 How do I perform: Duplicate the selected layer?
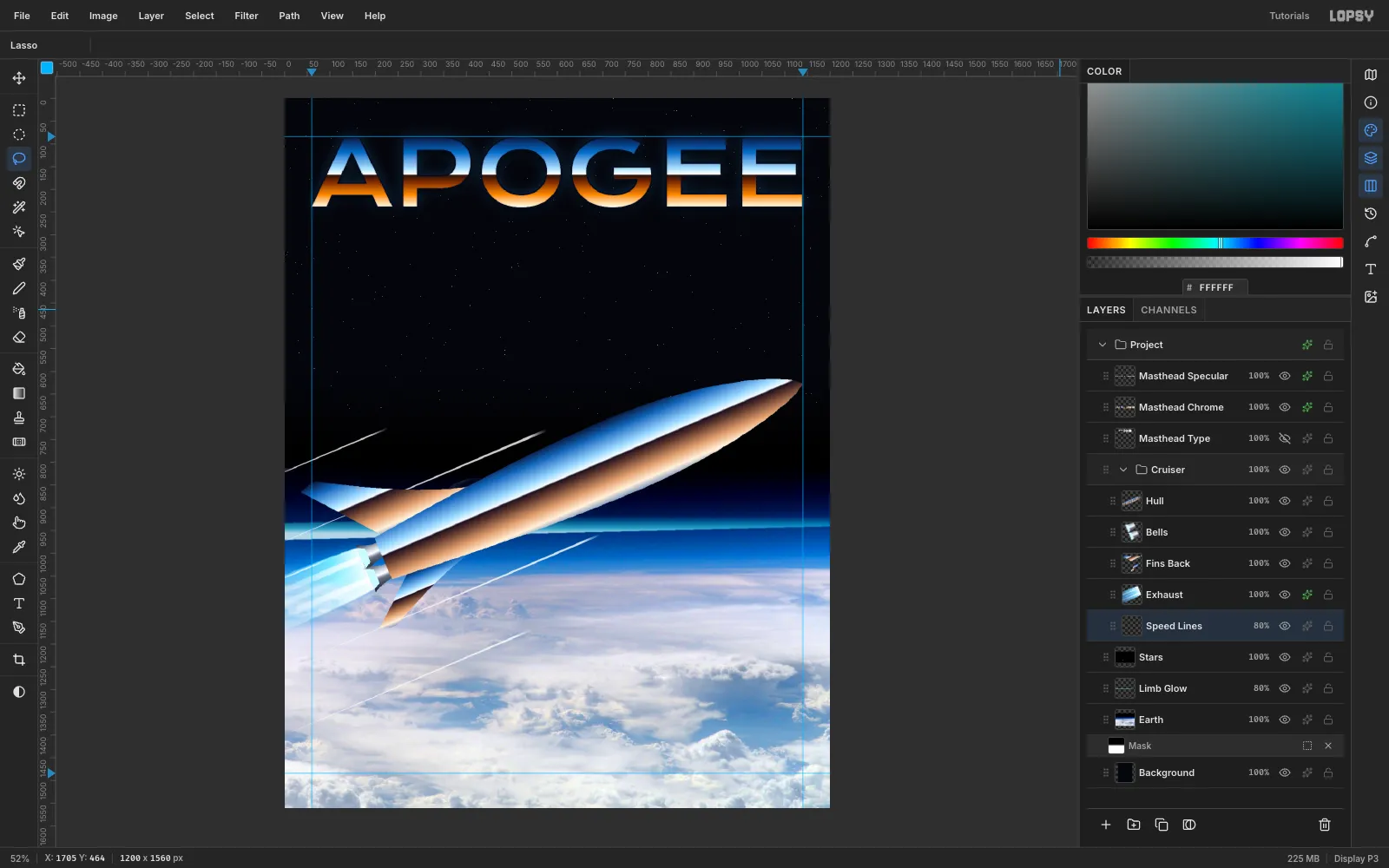[1162, 825]
